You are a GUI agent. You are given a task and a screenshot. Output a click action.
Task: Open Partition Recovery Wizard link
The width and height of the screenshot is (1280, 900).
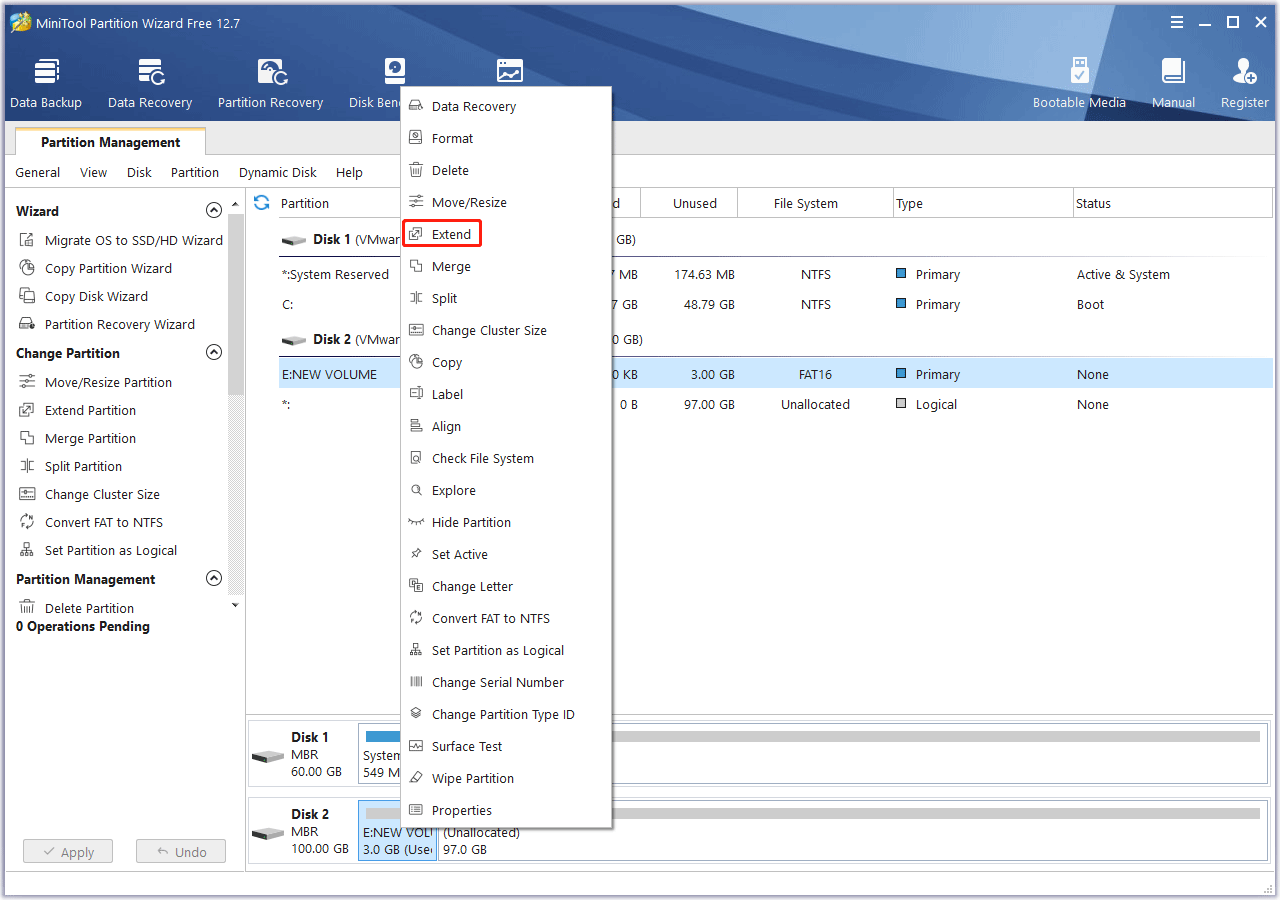click(120, 324)
